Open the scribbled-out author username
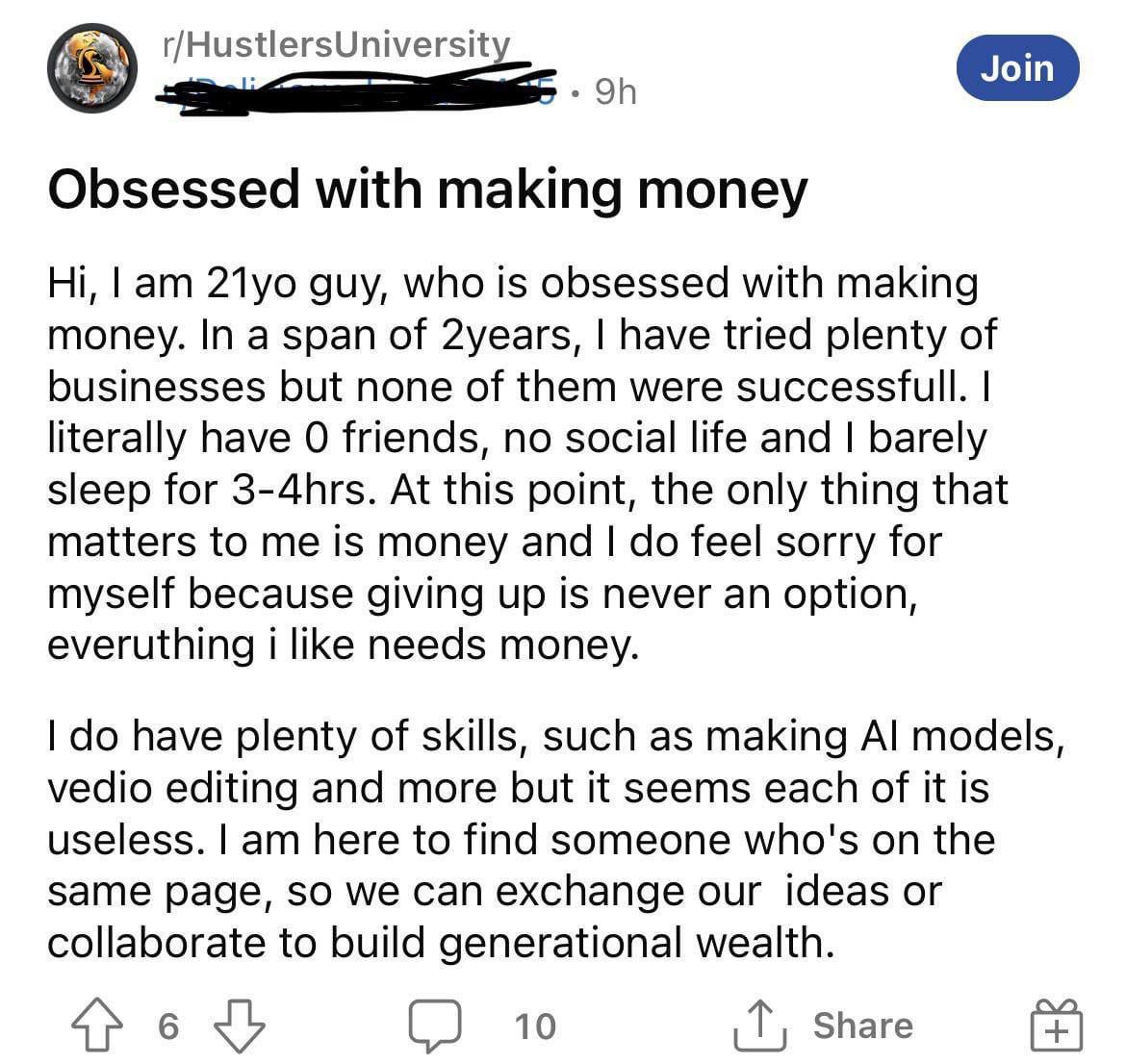1126x1064 pixels. click(x=356, y=93)
